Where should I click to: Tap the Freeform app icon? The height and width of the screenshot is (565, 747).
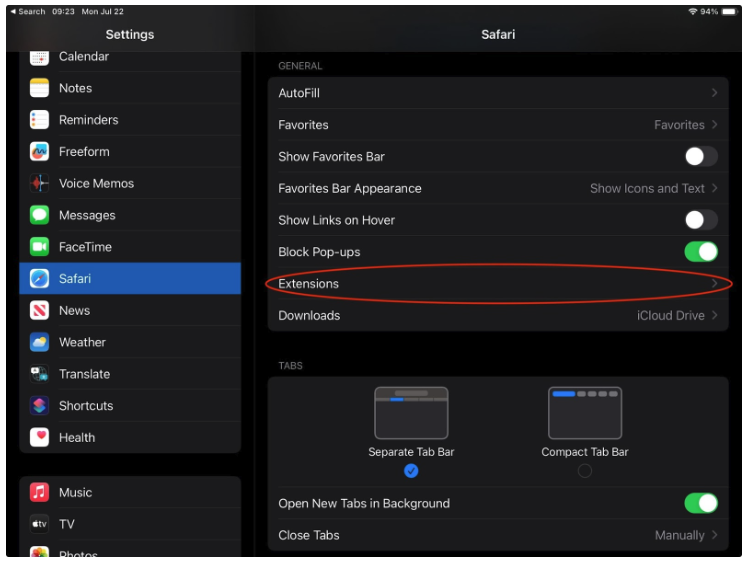tap(39, 152)
